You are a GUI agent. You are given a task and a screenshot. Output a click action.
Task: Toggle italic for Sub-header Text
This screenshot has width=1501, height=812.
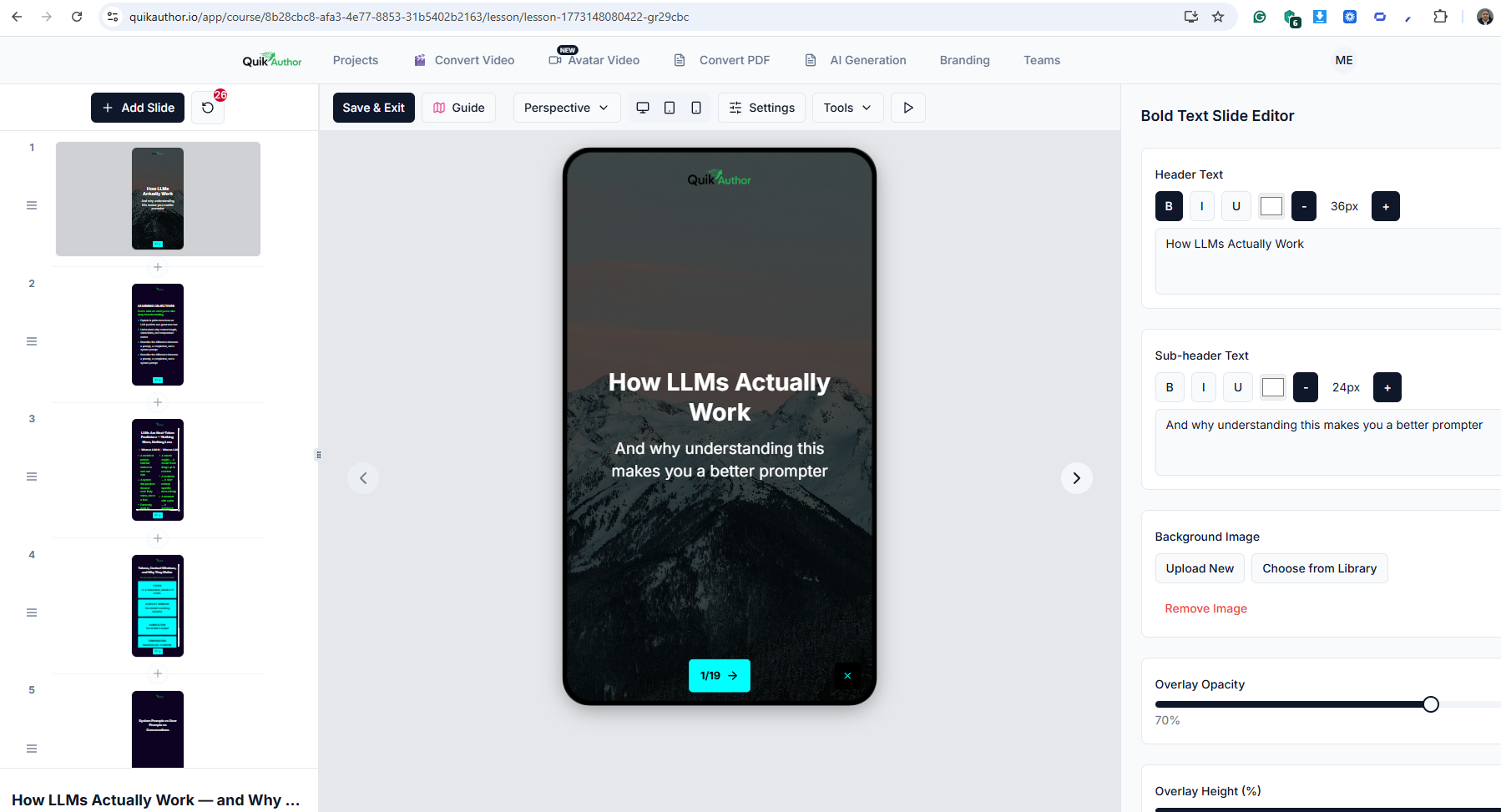coord(1203,387)
